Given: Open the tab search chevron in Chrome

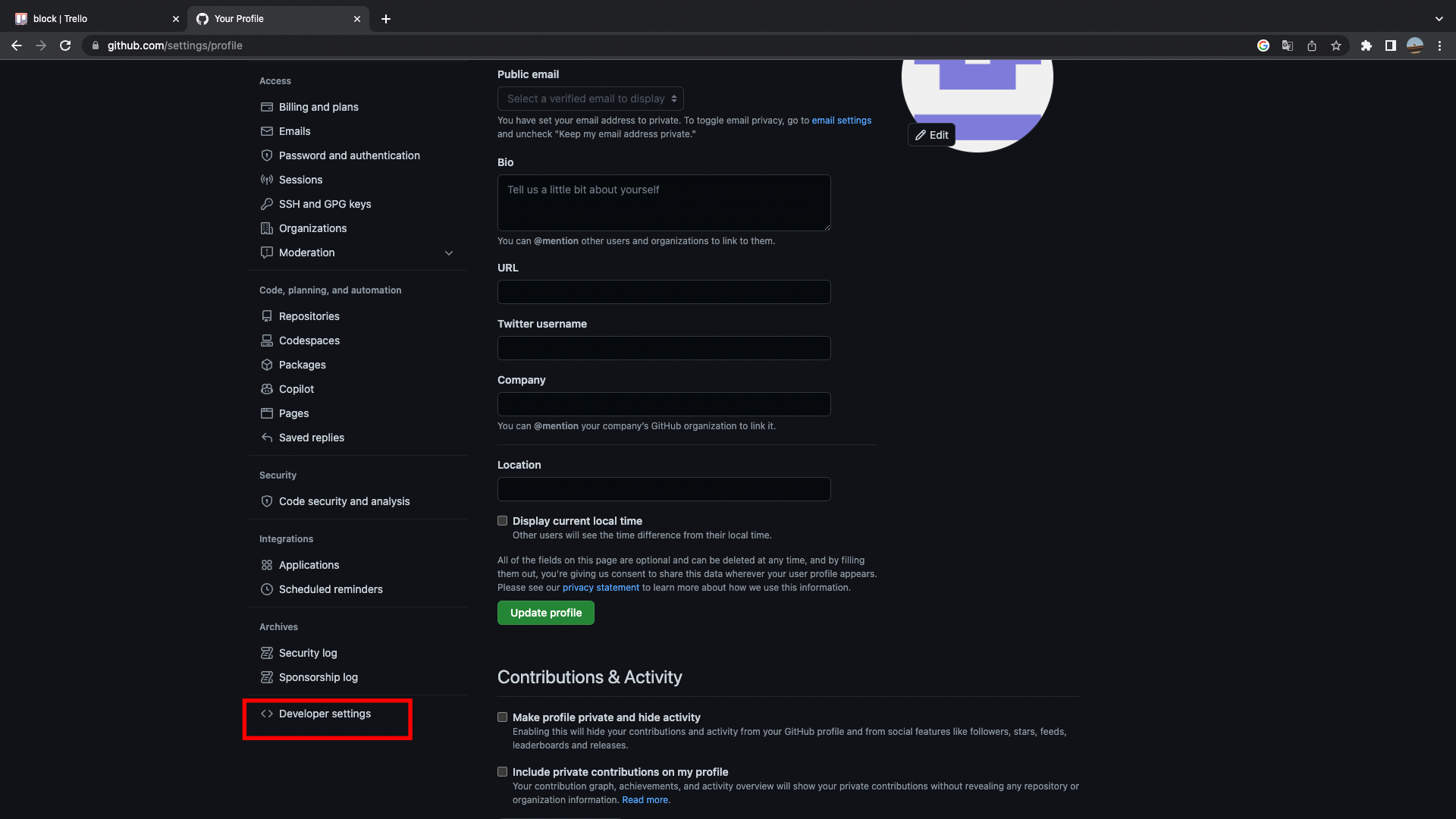Looking at the screenshot, I should point(1439,19).
